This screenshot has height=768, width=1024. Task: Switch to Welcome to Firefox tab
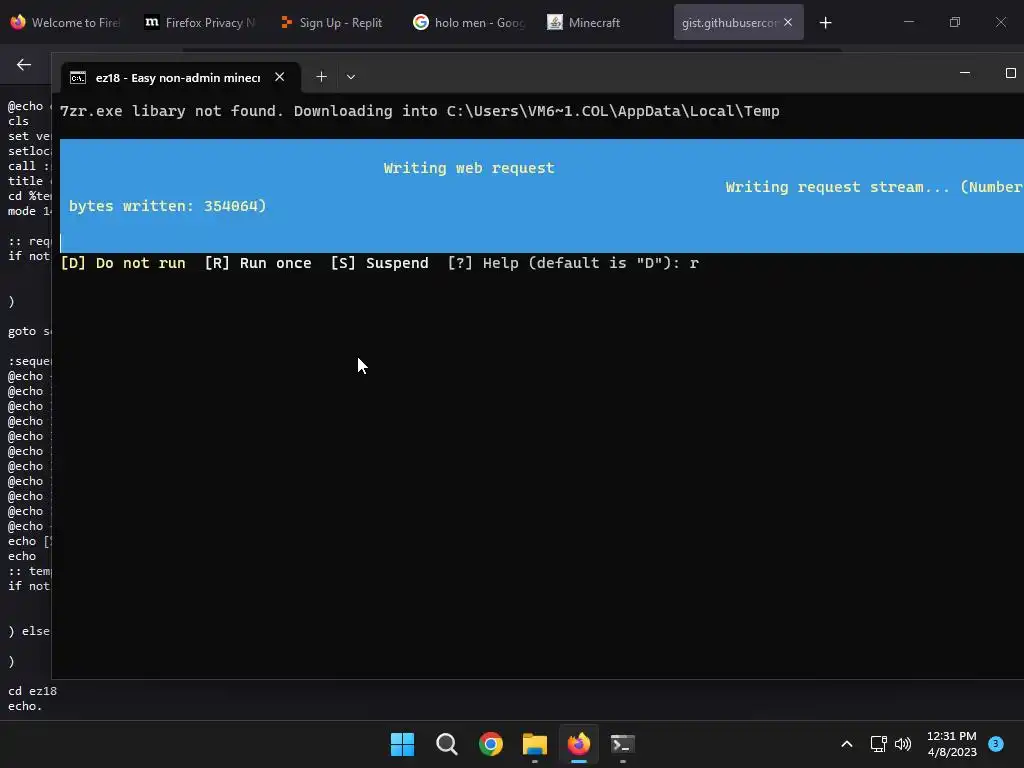pos(65,22)
